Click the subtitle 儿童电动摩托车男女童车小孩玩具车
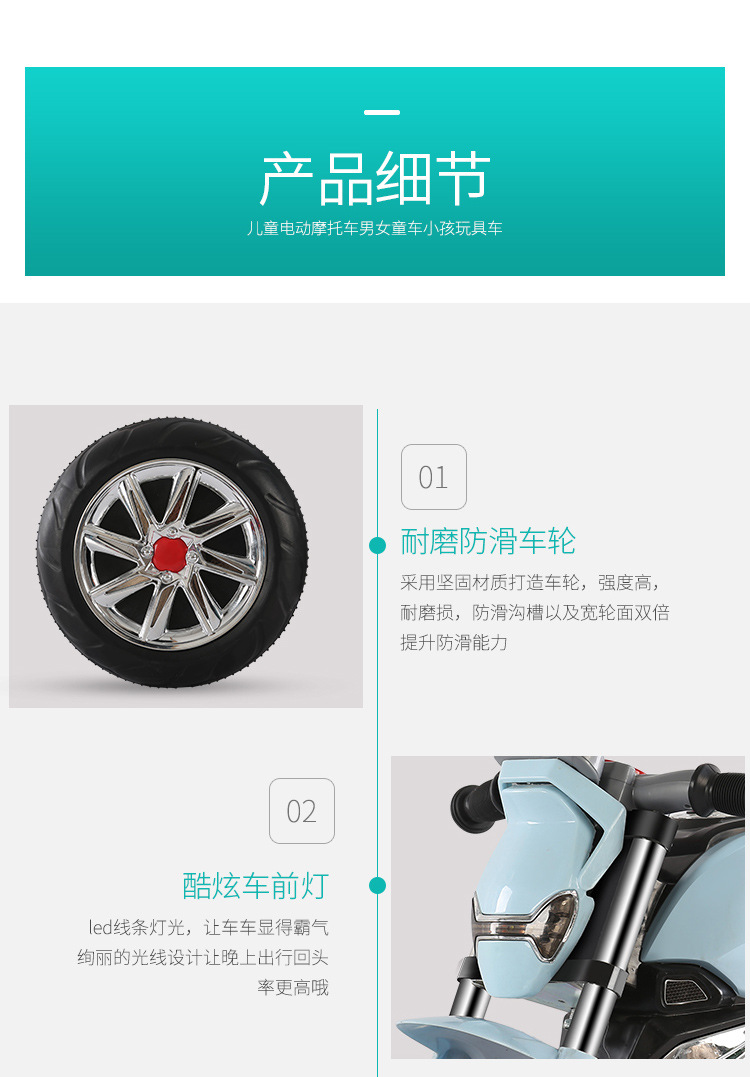 click(x=375, y=229)
